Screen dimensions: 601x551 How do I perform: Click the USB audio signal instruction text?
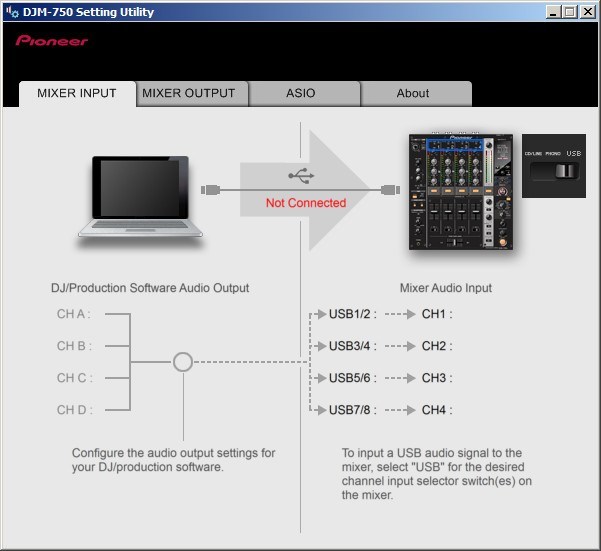point(437,474)
